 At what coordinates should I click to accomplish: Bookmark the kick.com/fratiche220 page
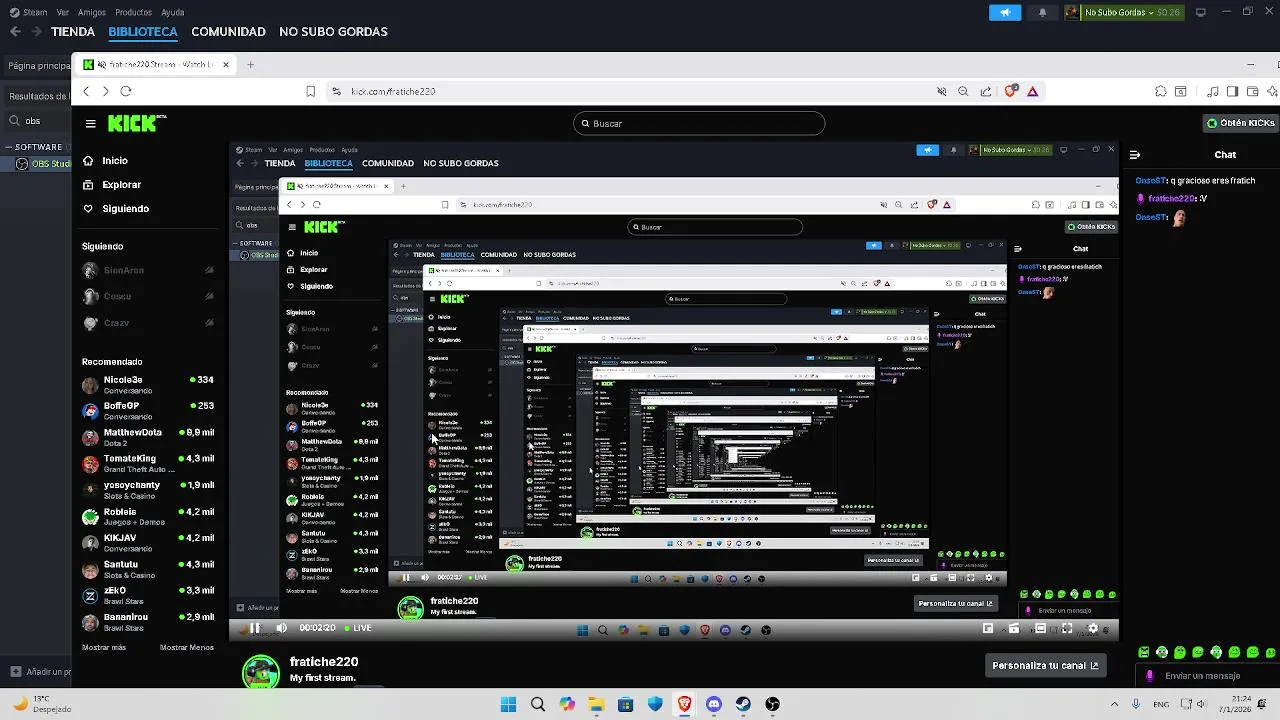click(x=311, y=91)
